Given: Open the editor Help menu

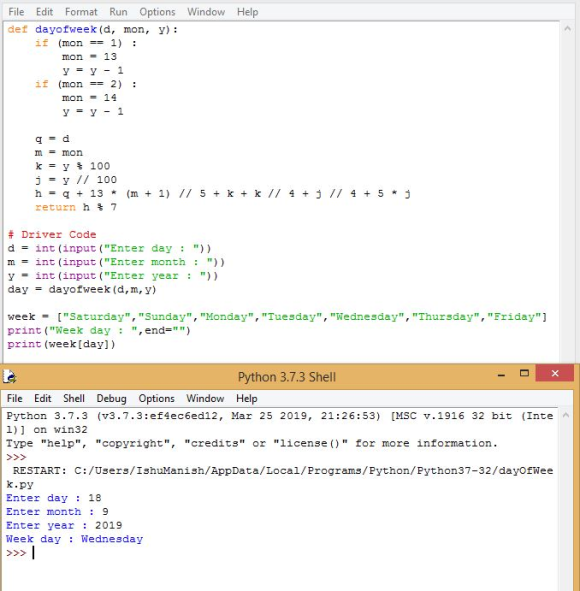Looking at the screenshot, I should pos(248,12).
